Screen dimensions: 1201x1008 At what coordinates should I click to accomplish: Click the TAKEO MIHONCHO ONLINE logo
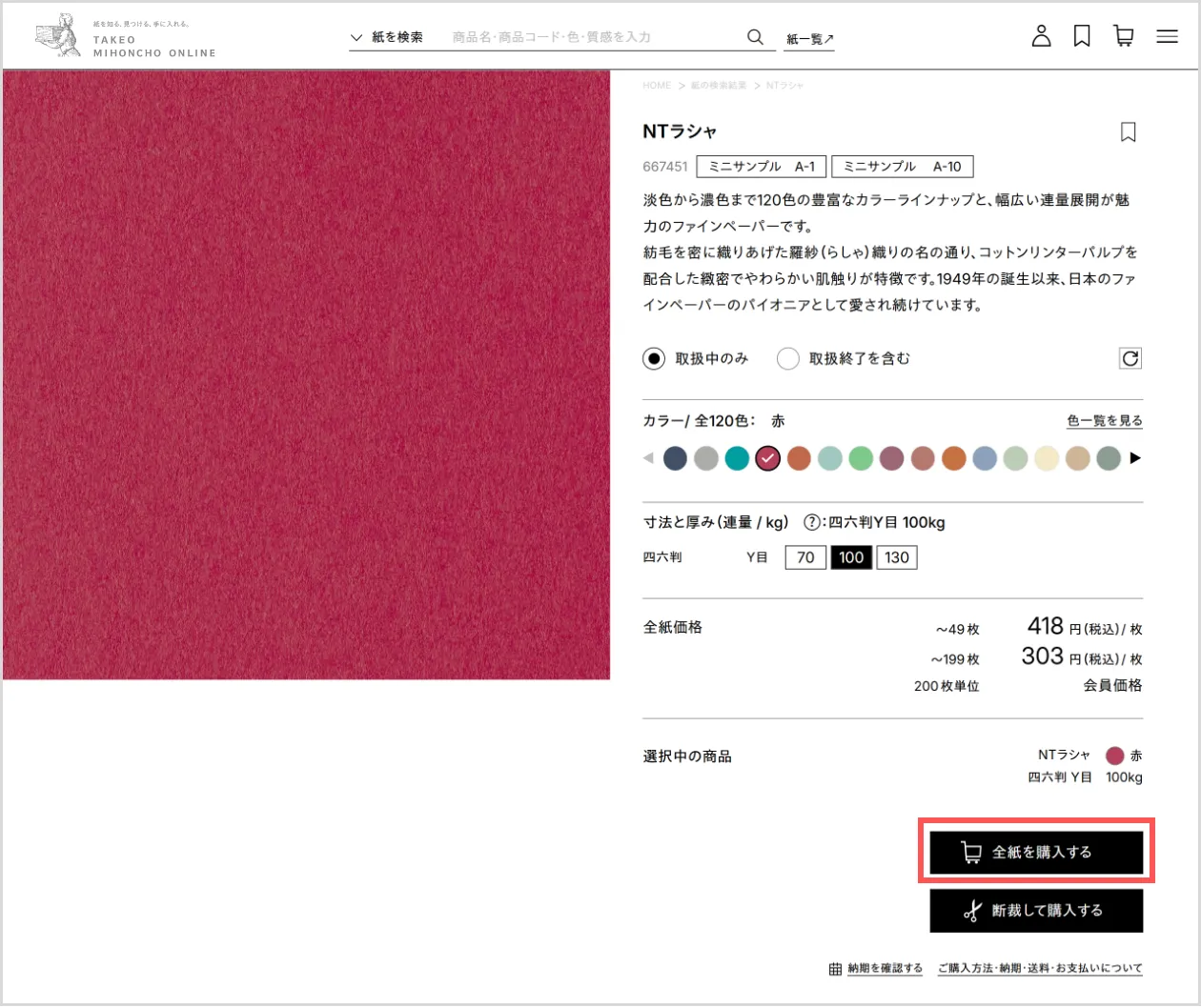126,38
